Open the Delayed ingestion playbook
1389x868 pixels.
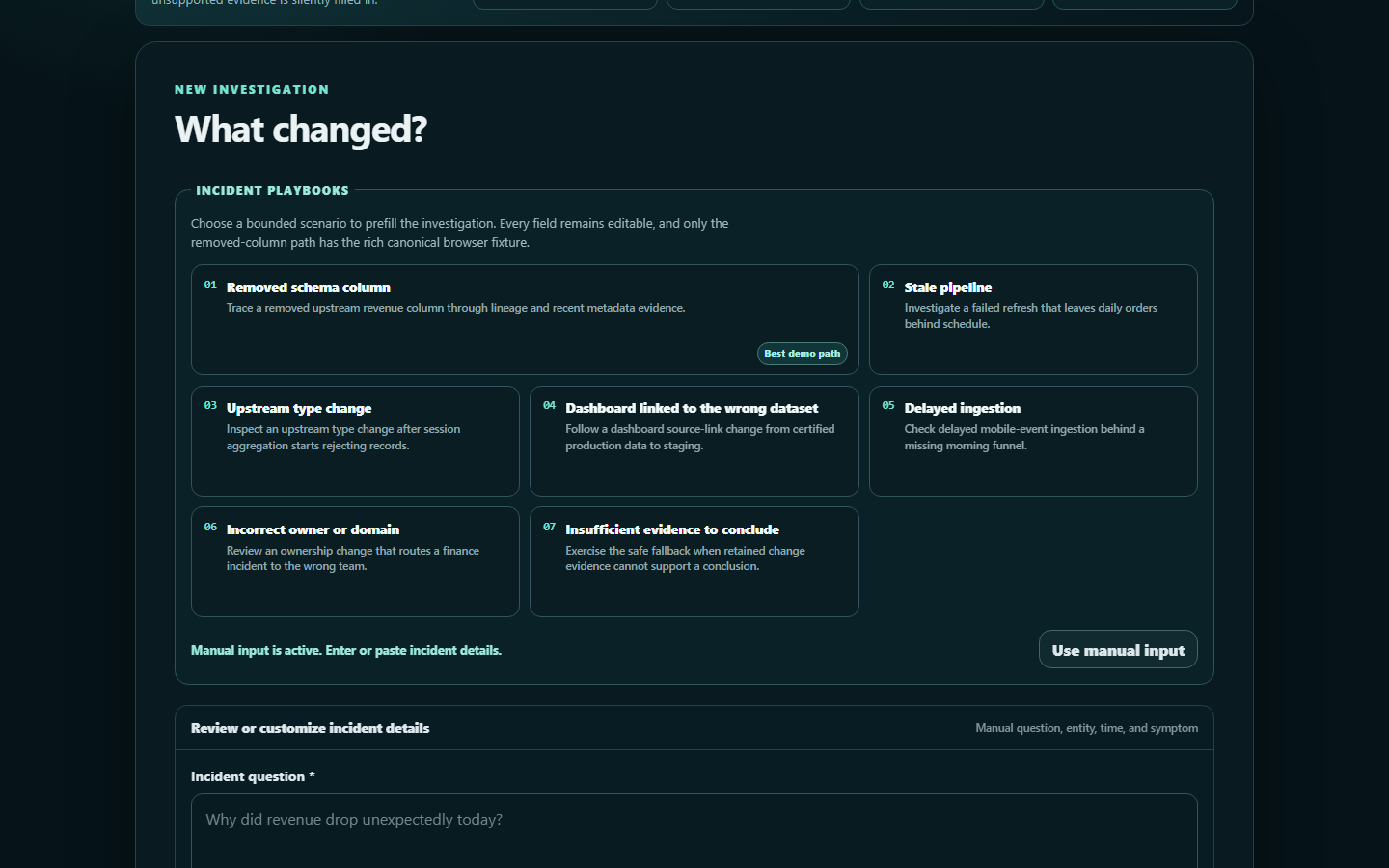[1033, 441]
